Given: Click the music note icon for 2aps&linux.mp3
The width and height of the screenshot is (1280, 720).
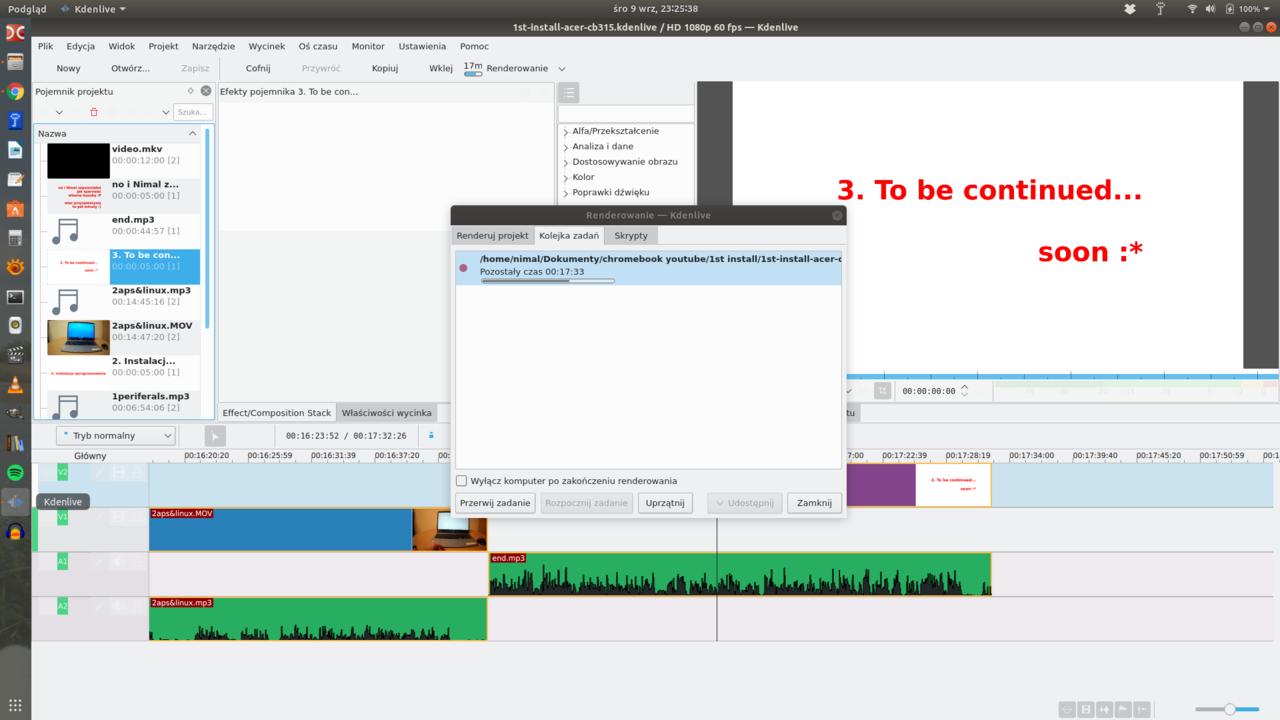Looking at the screenshot, I should (x=66, y=302).
